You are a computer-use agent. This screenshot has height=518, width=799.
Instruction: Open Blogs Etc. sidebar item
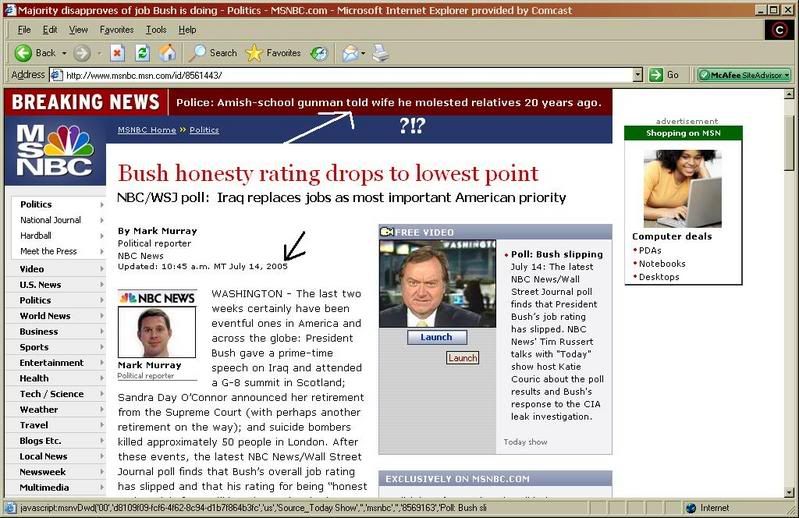point(40,441)
